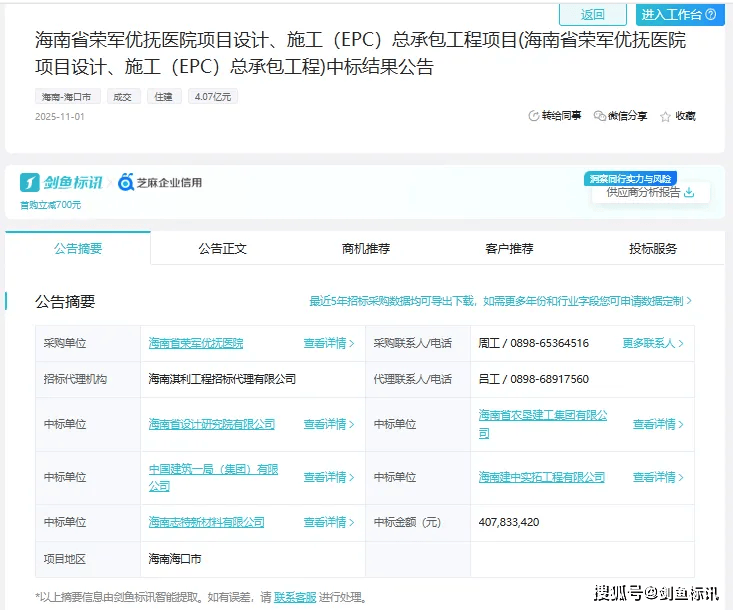Select the 客户推荐 tab
This screenshot has width=733, height=610.
[509, 249]
